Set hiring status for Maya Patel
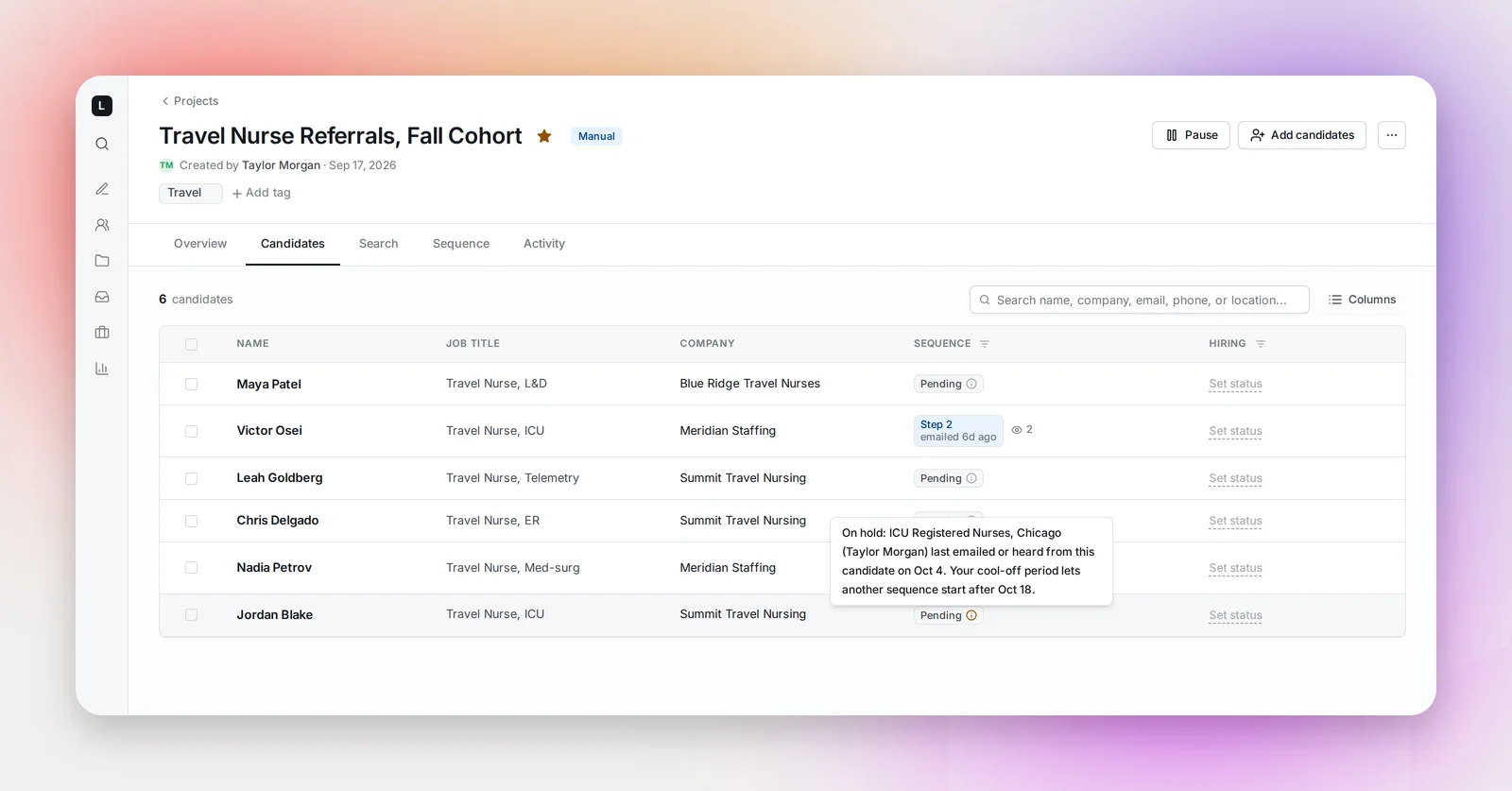 point(1236,384)
